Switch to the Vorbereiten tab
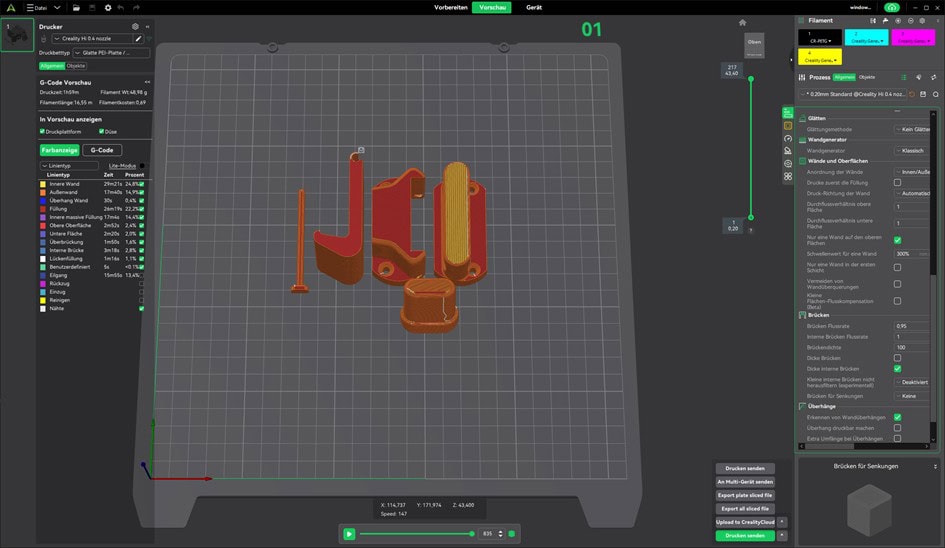 coord(450,7)
